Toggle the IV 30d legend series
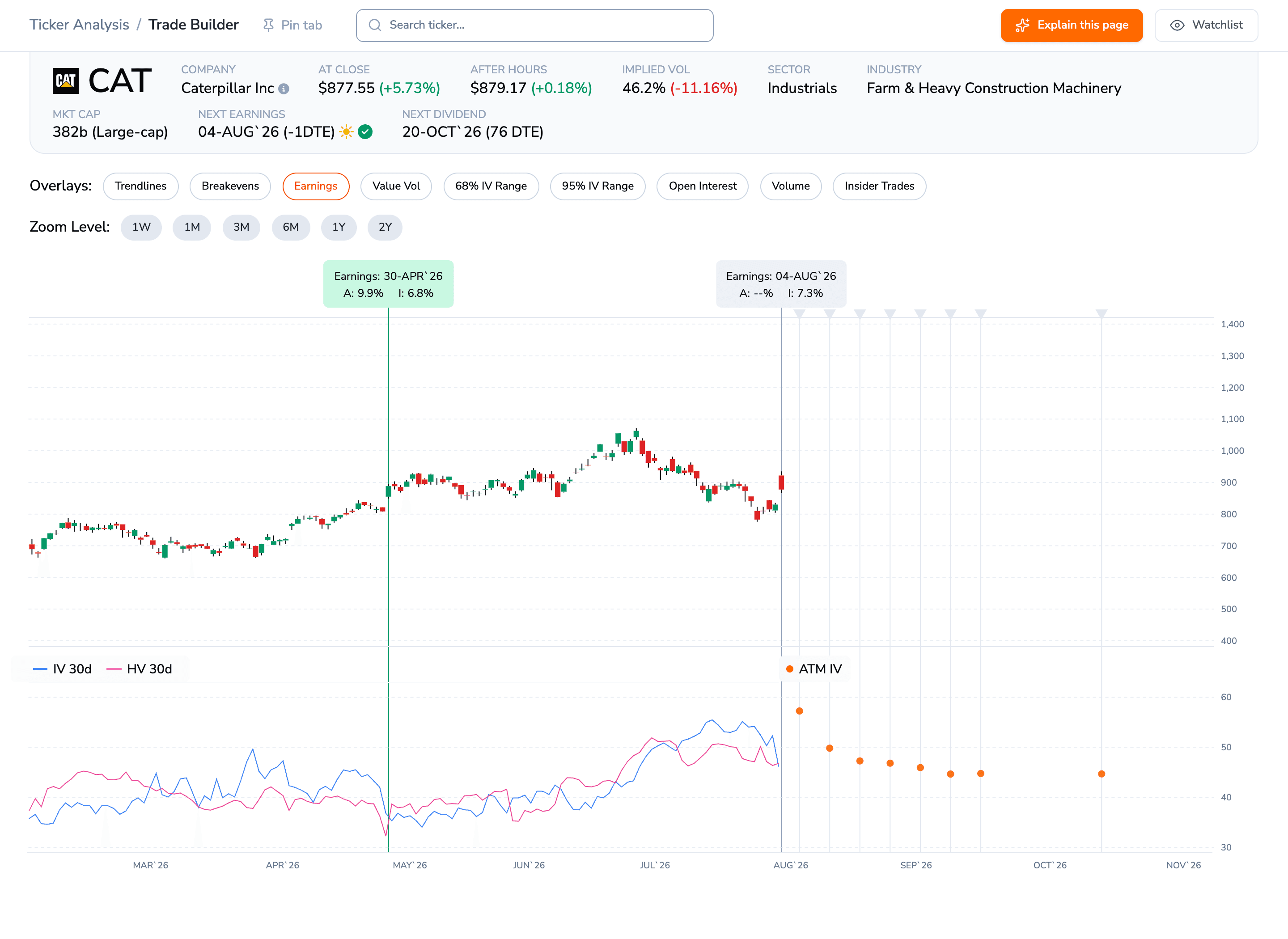The width and height of the screenshot is (1288, 939). point(63,669)
